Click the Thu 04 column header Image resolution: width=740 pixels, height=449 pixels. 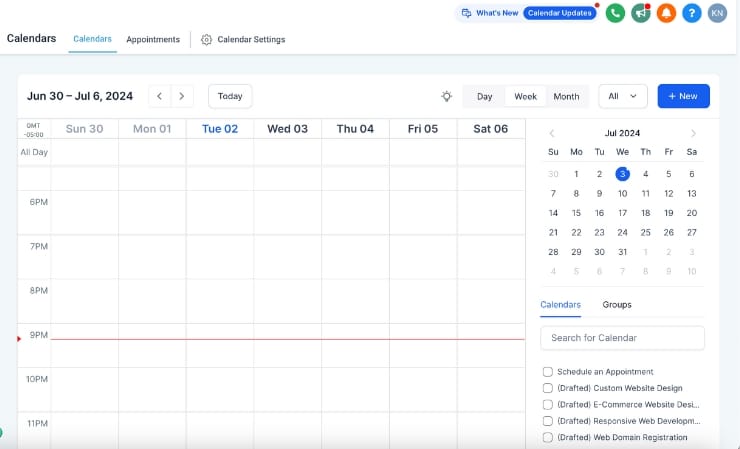[355, 129]
